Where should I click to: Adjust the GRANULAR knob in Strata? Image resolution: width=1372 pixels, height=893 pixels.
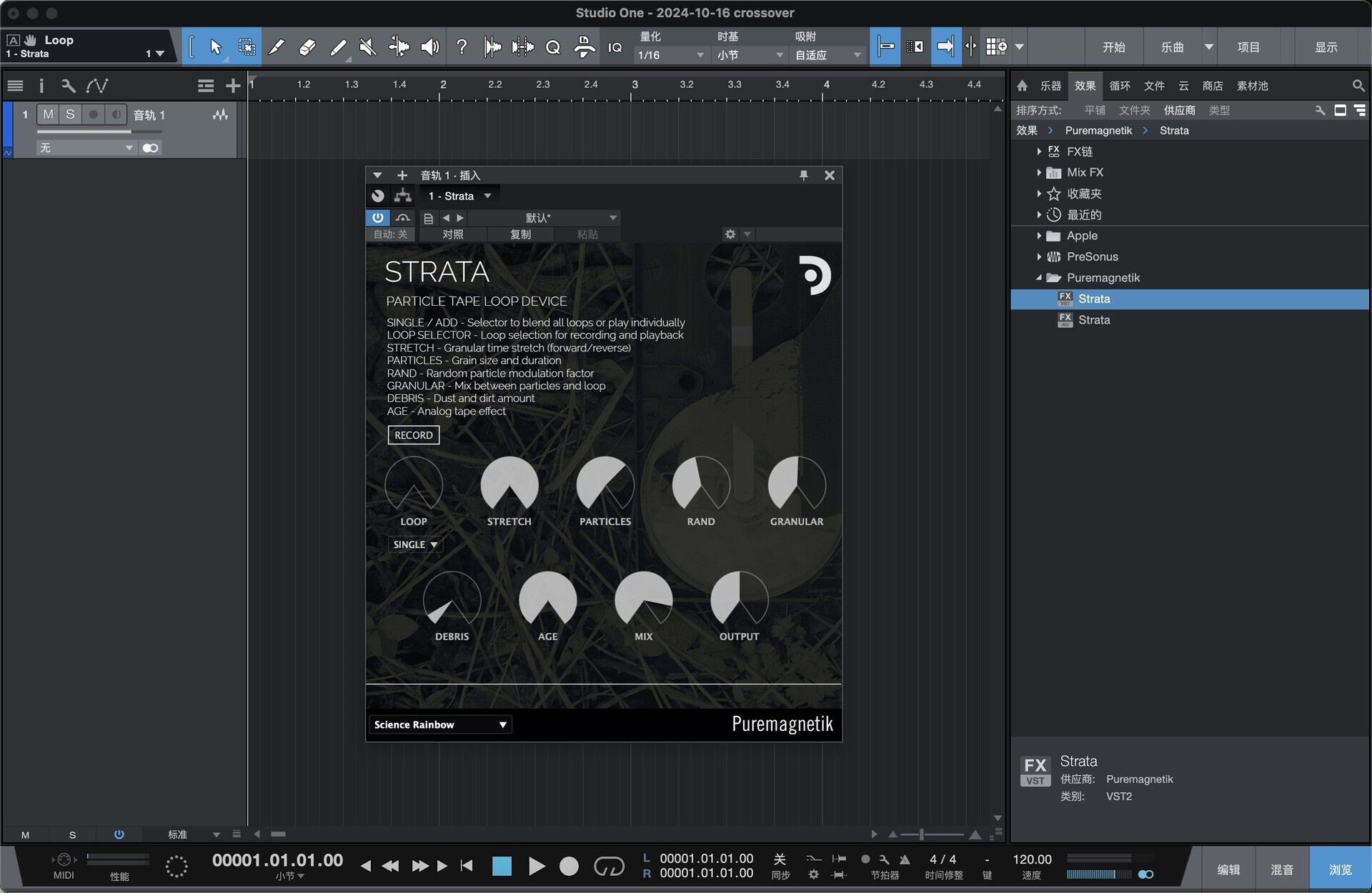(797, 485)
